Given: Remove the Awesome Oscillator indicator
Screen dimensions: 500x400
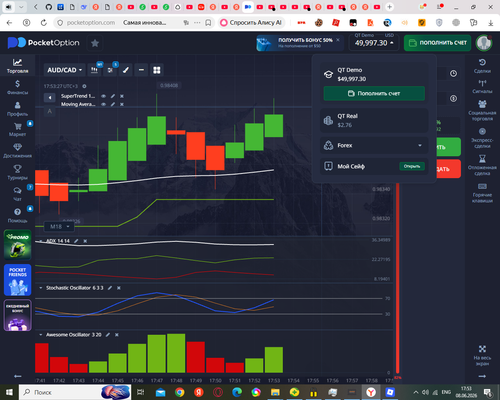Looking at the screenshot, I should [117, 335].
